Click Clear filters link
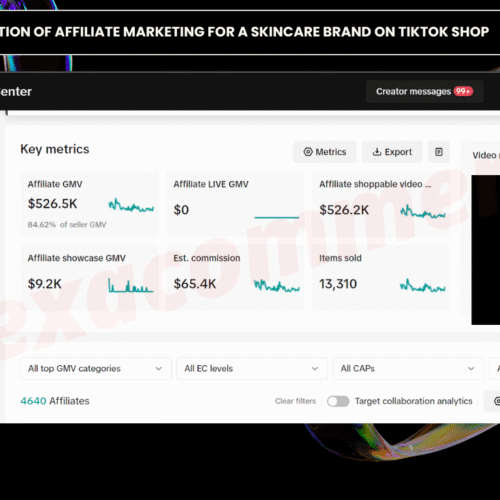Screen dimensions: 500x500 click(x=295, y=401)
